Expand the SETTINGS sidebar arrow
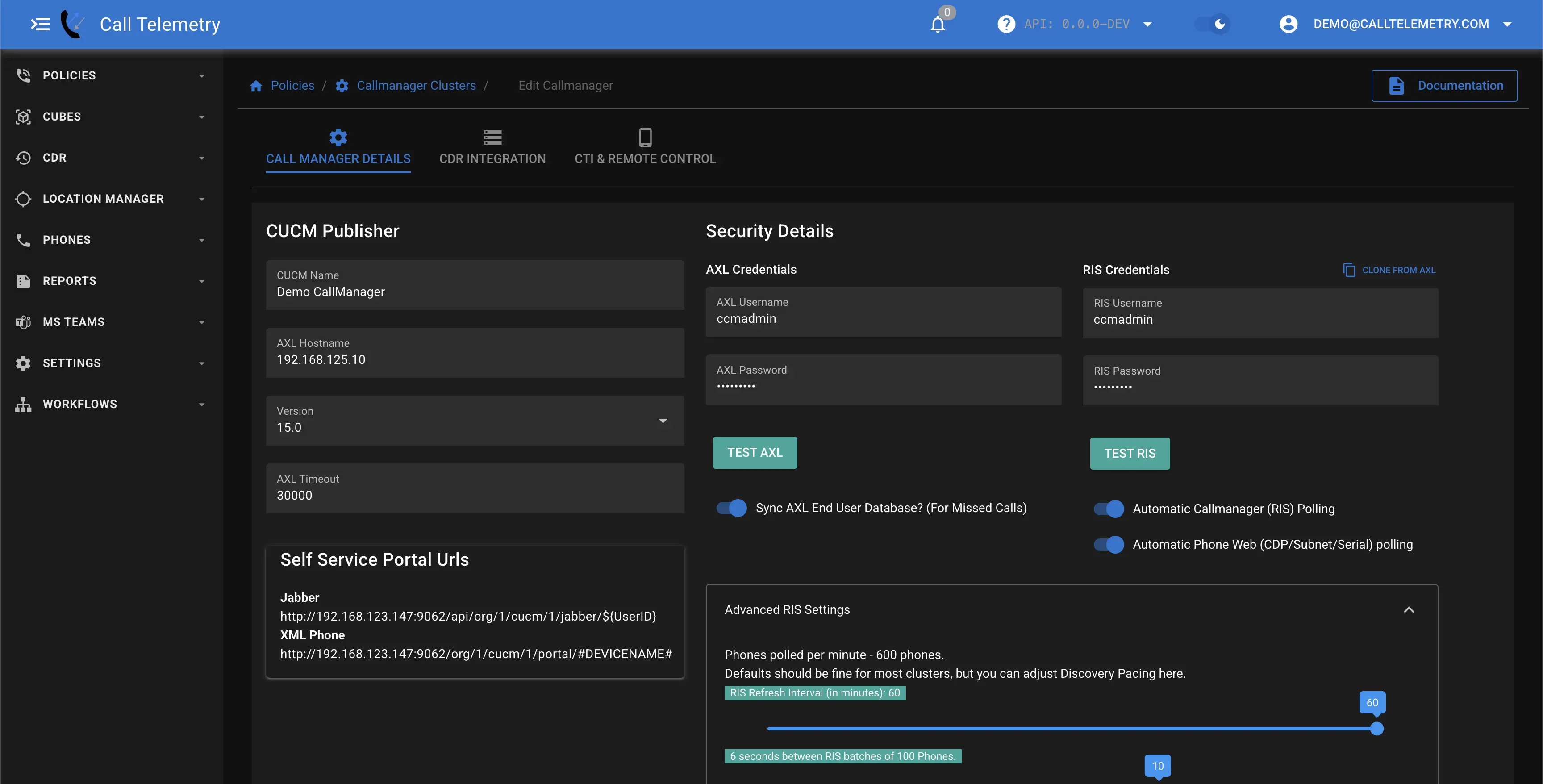The width and height of the screenshot is (1543, 784). coord(202,363)
